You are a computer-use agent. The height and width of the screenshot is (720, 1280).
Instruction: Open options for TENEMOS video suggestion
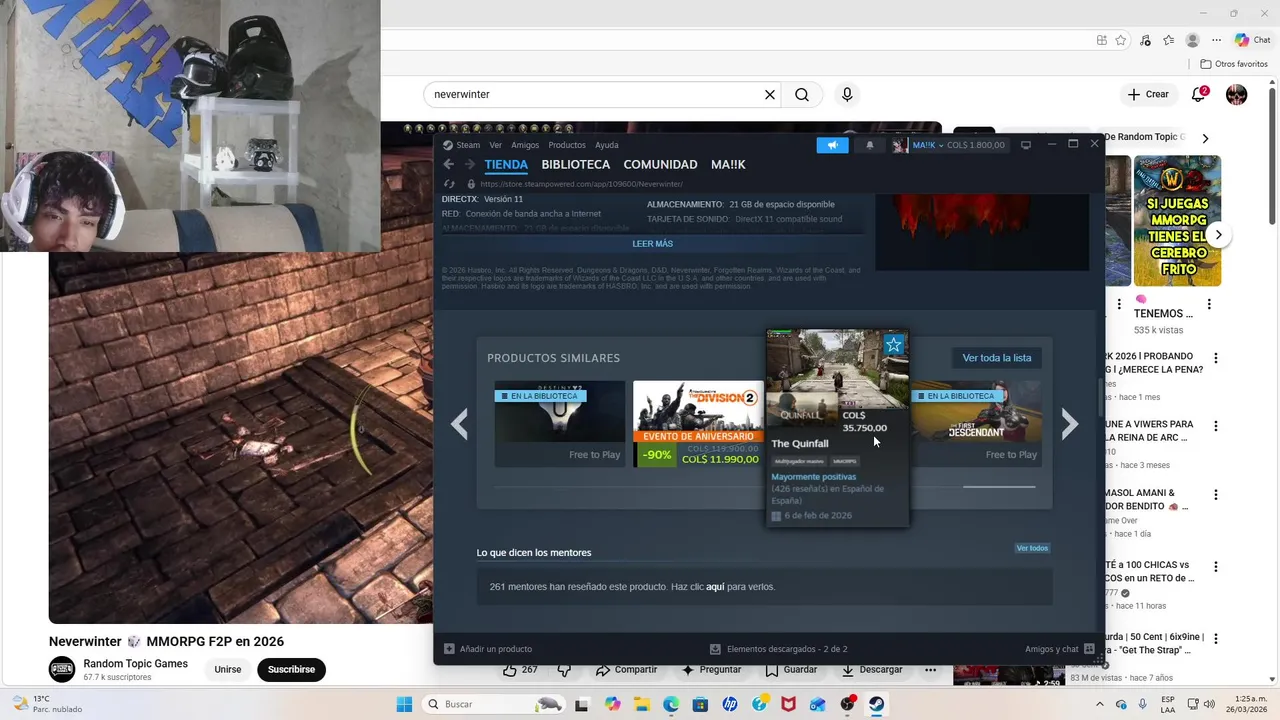click(1209, 305)
